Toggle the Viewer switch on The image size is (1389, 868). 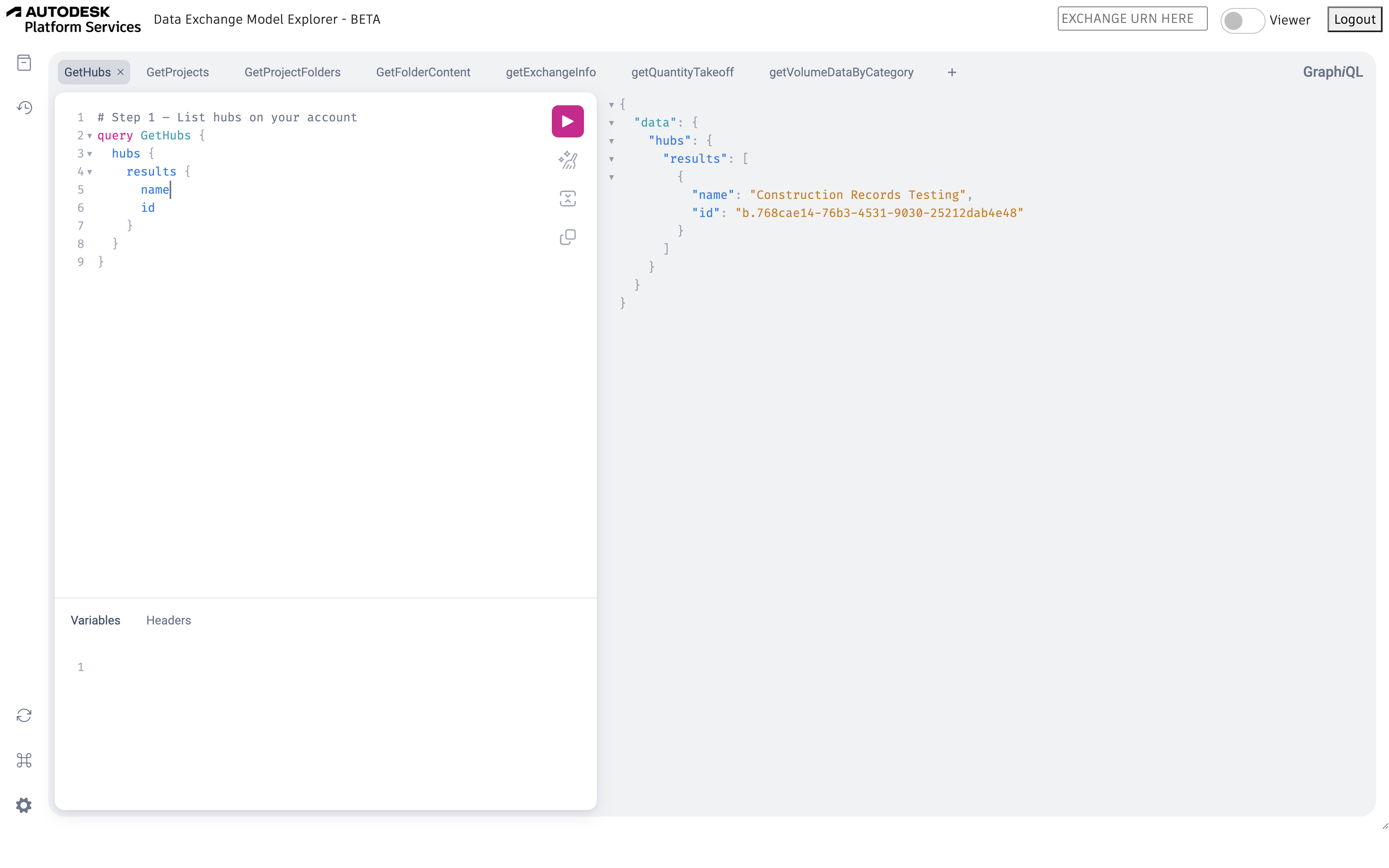pyautogui.click(x=1241, y=20)
